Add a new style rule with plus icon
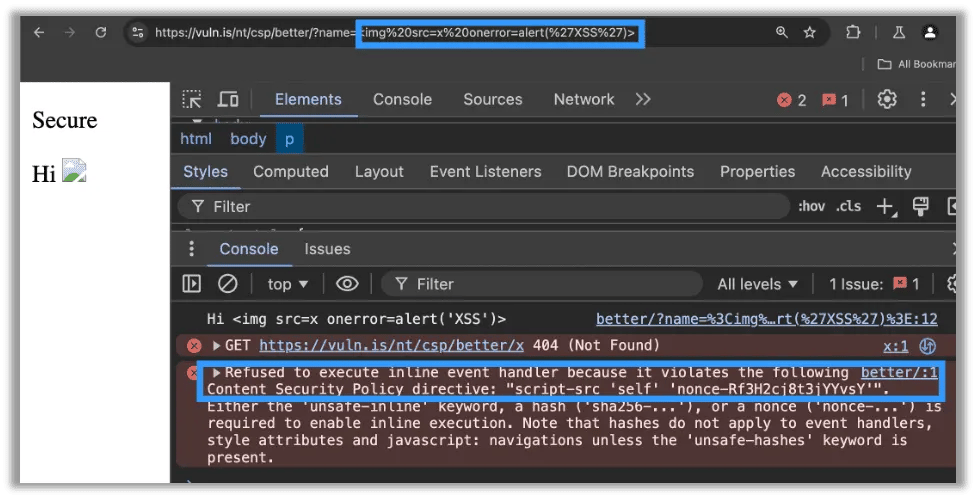The image size is (976, 498). 886,207
